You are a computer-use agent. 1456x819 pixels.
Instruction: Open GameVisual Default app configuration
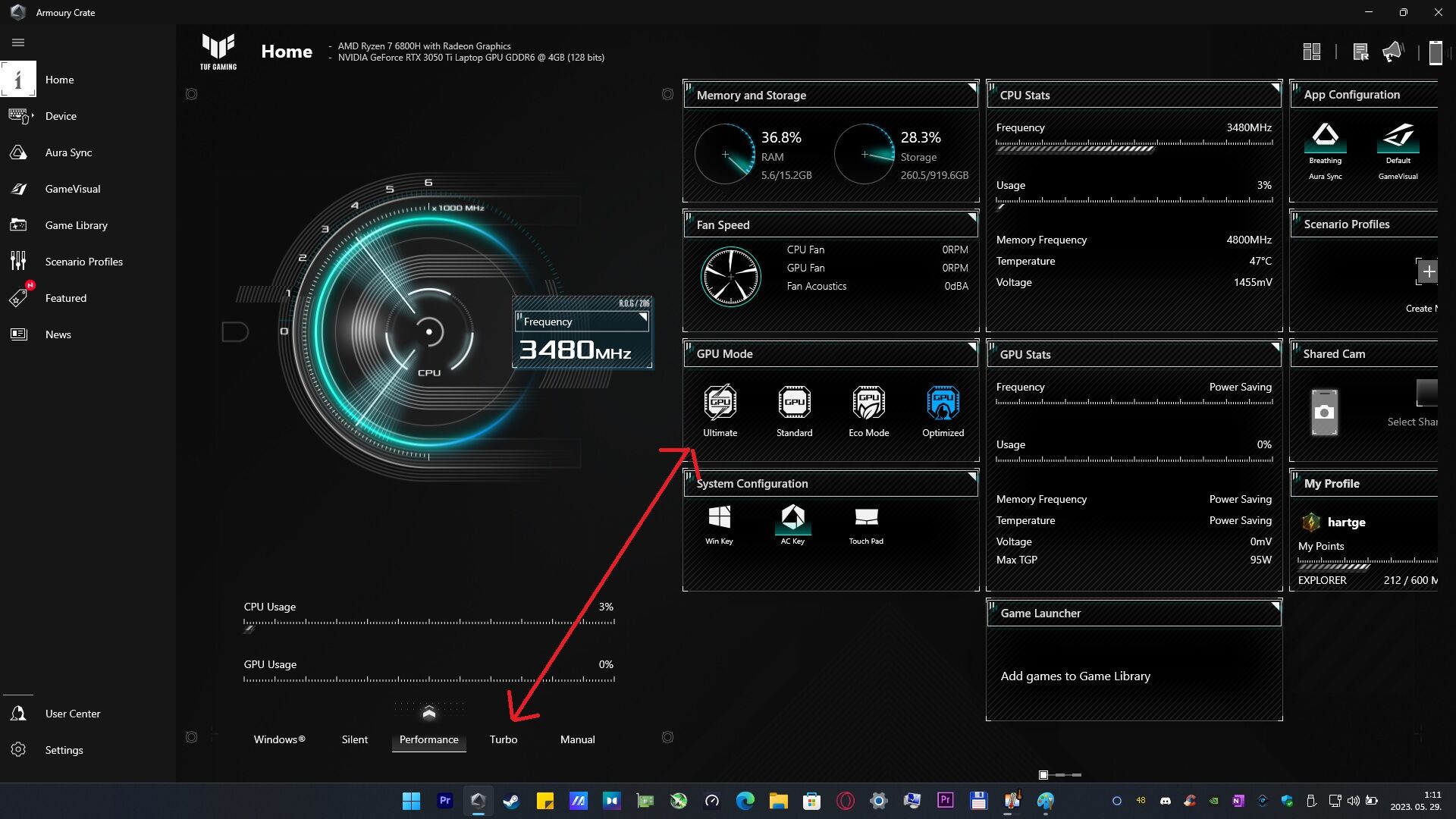(x=1398, y=151)
